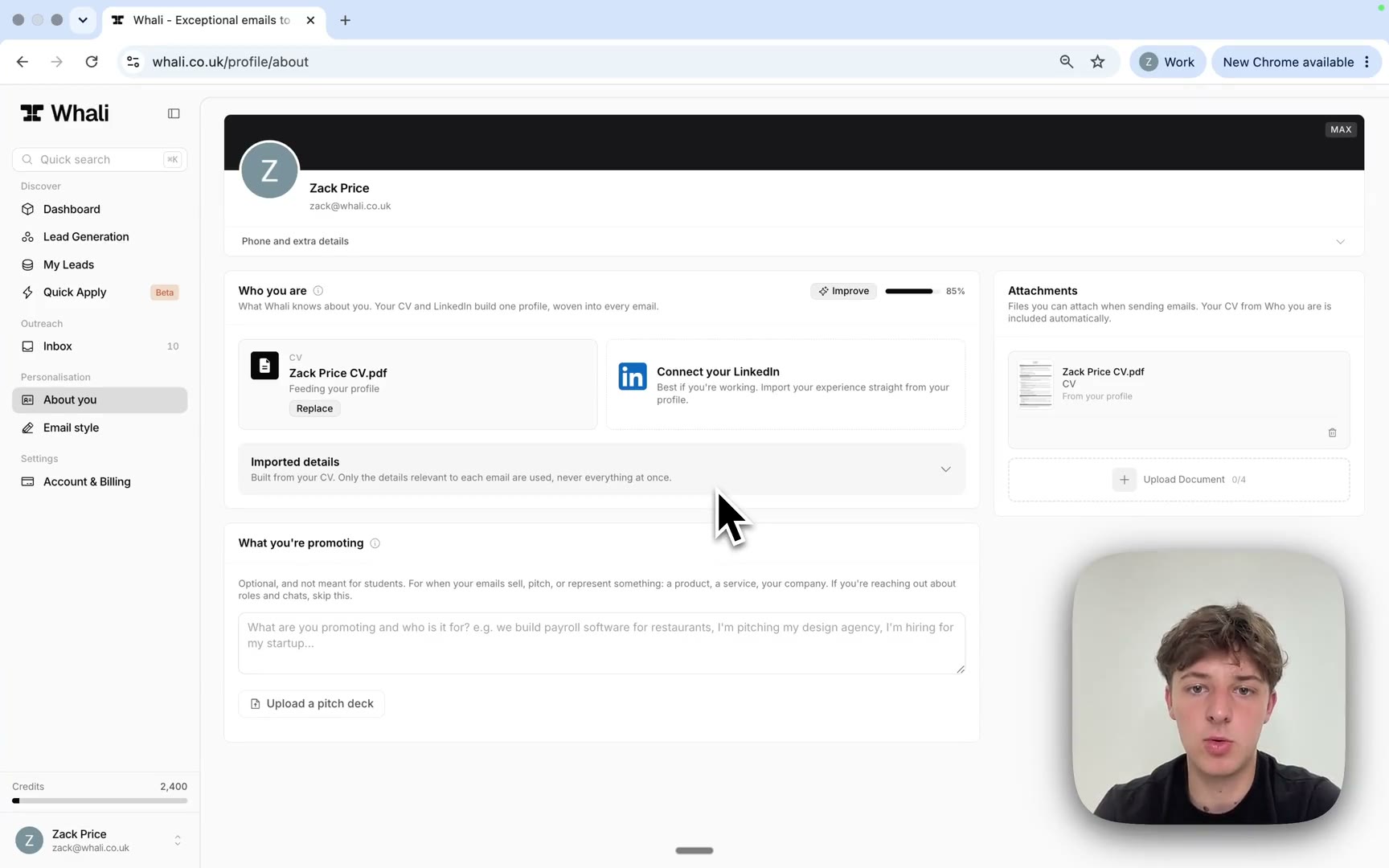The image size is (1389, 868).
Task: Click the MAX plan badge
Action: click(1340, 129)
